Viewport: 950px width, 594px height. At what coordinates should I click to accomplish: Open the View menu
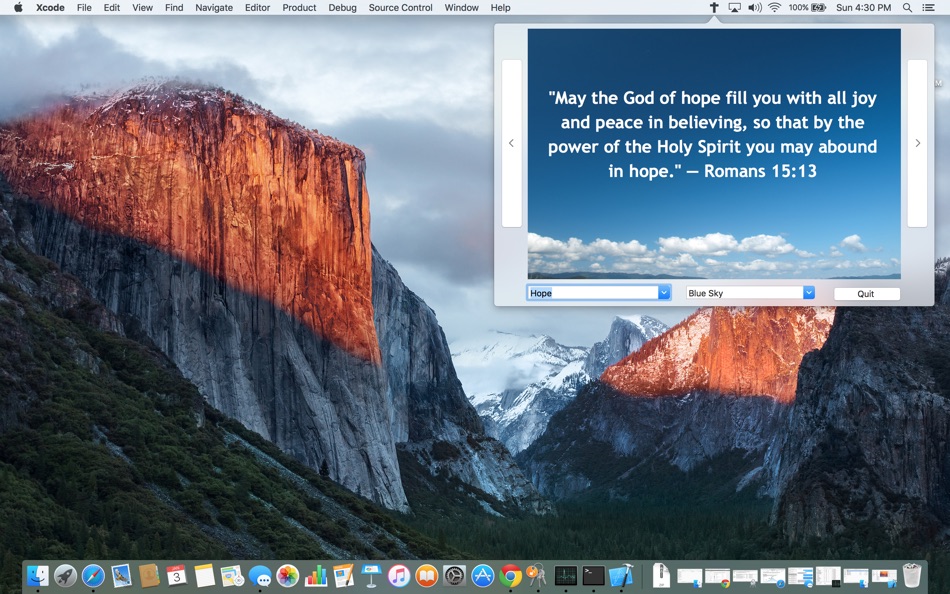[x=142, y=7]
